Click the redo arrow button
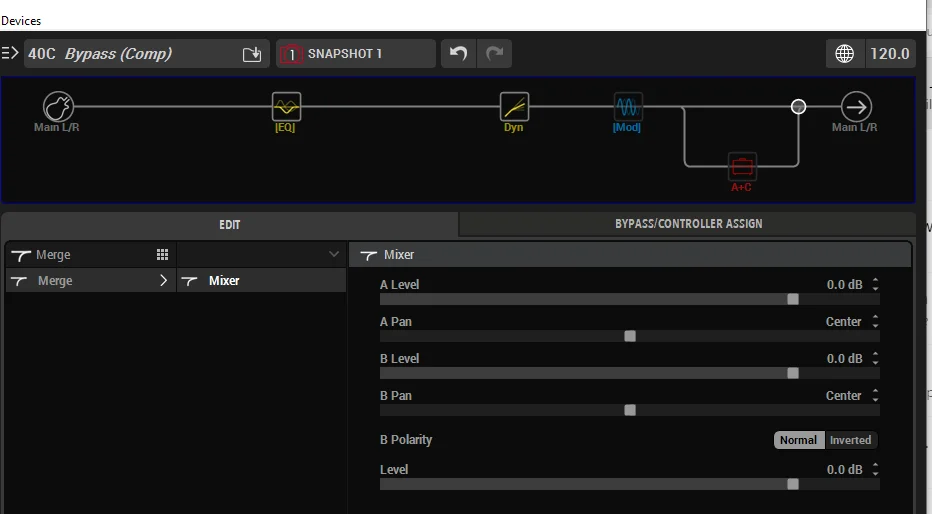 495,54
